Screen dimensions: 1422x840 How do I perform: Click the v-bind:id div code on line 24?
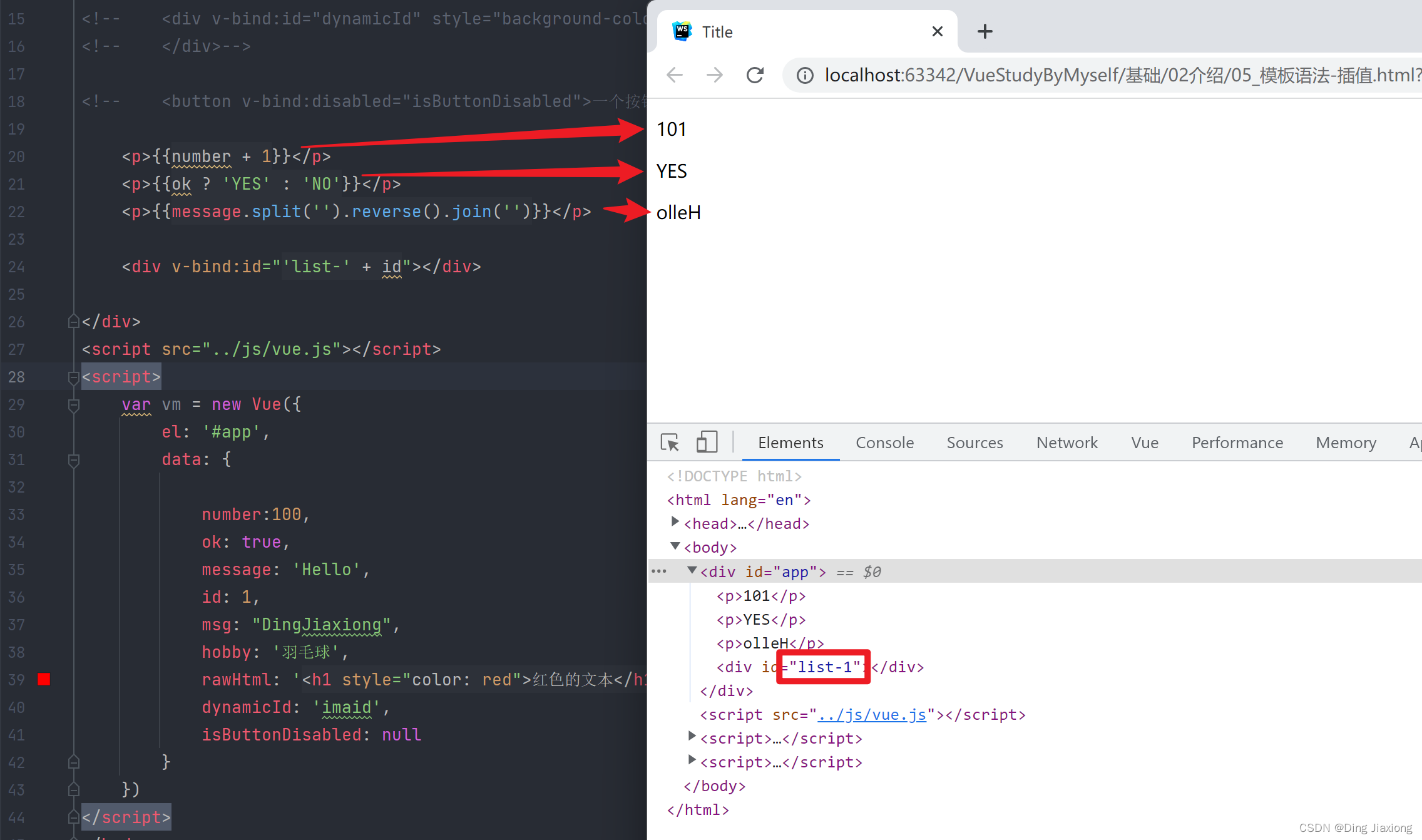click(301, 267)
